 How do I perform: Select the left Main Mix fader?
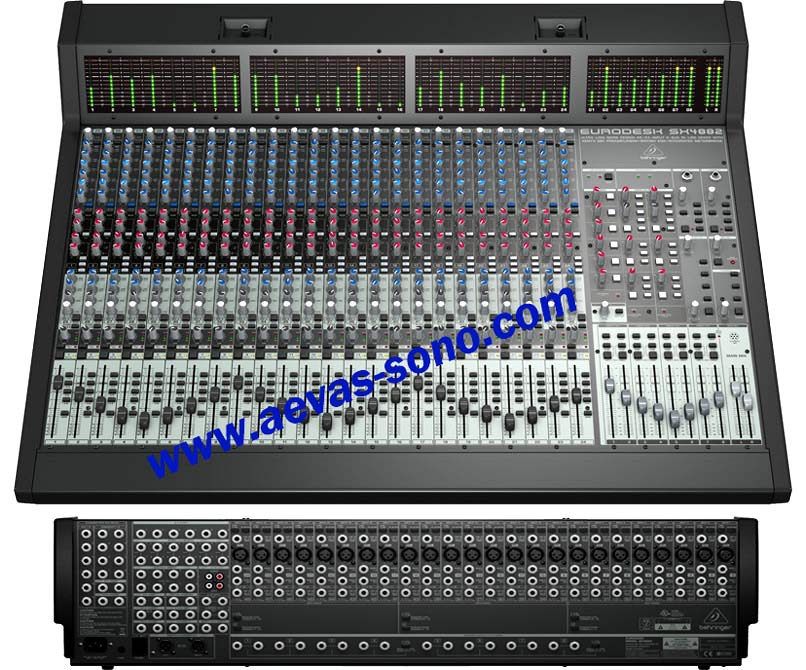[736, 388]
